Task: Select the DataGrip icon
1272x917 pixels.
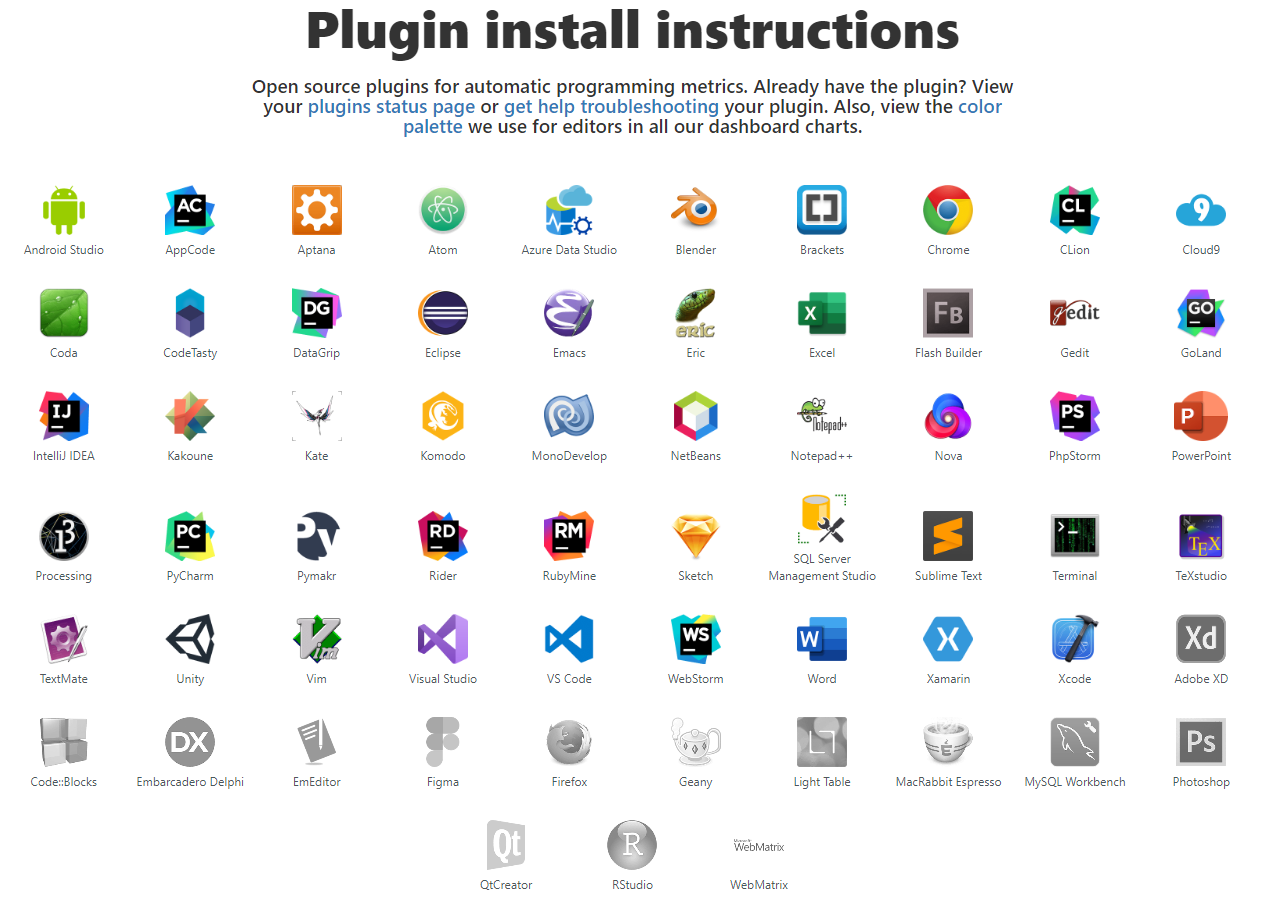Action: point(317,313)
